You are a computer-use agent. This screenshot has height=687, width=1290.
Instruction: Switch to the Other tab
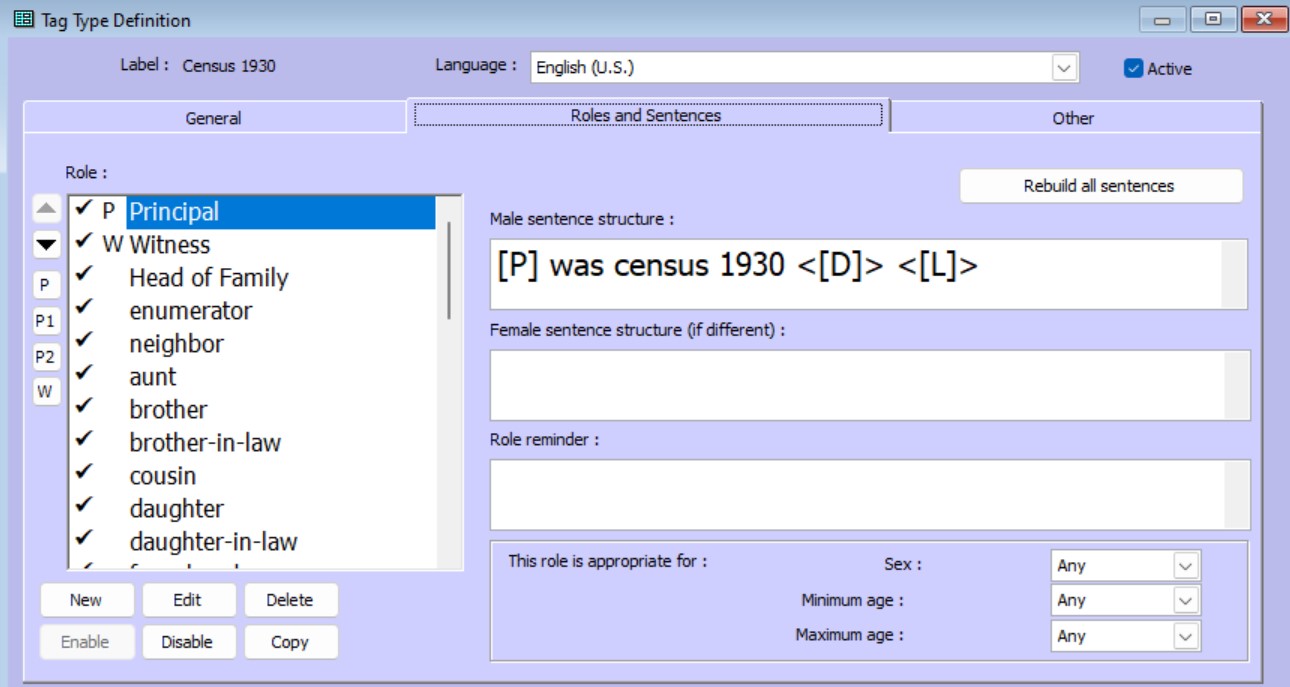[1072, 118]
